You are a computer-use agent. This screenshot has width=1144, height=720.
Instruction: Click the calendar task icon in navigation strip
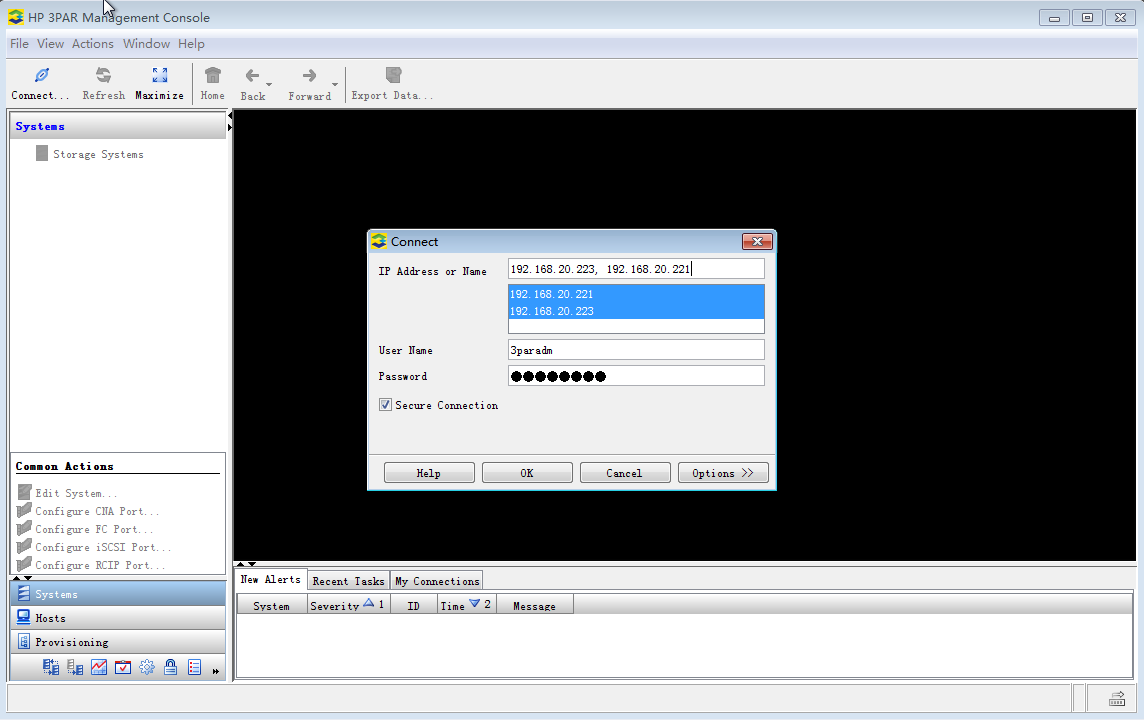pyautogui.click(x=123, y=668)
